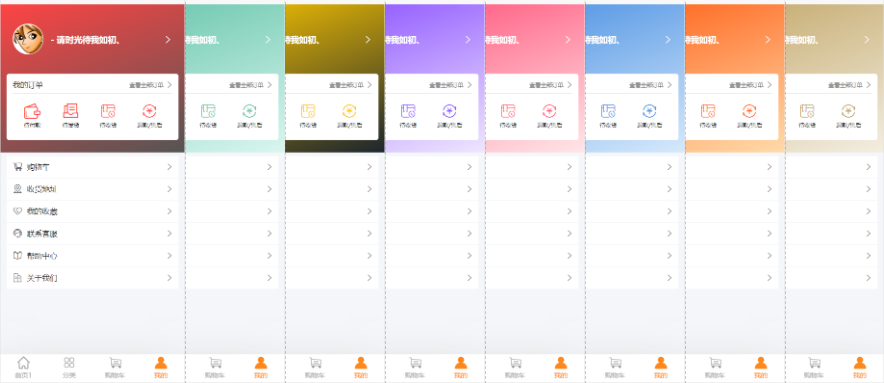Open 购物车 tab in the dark-yellow panel
The image size is (884, 383).
point(315,367)
